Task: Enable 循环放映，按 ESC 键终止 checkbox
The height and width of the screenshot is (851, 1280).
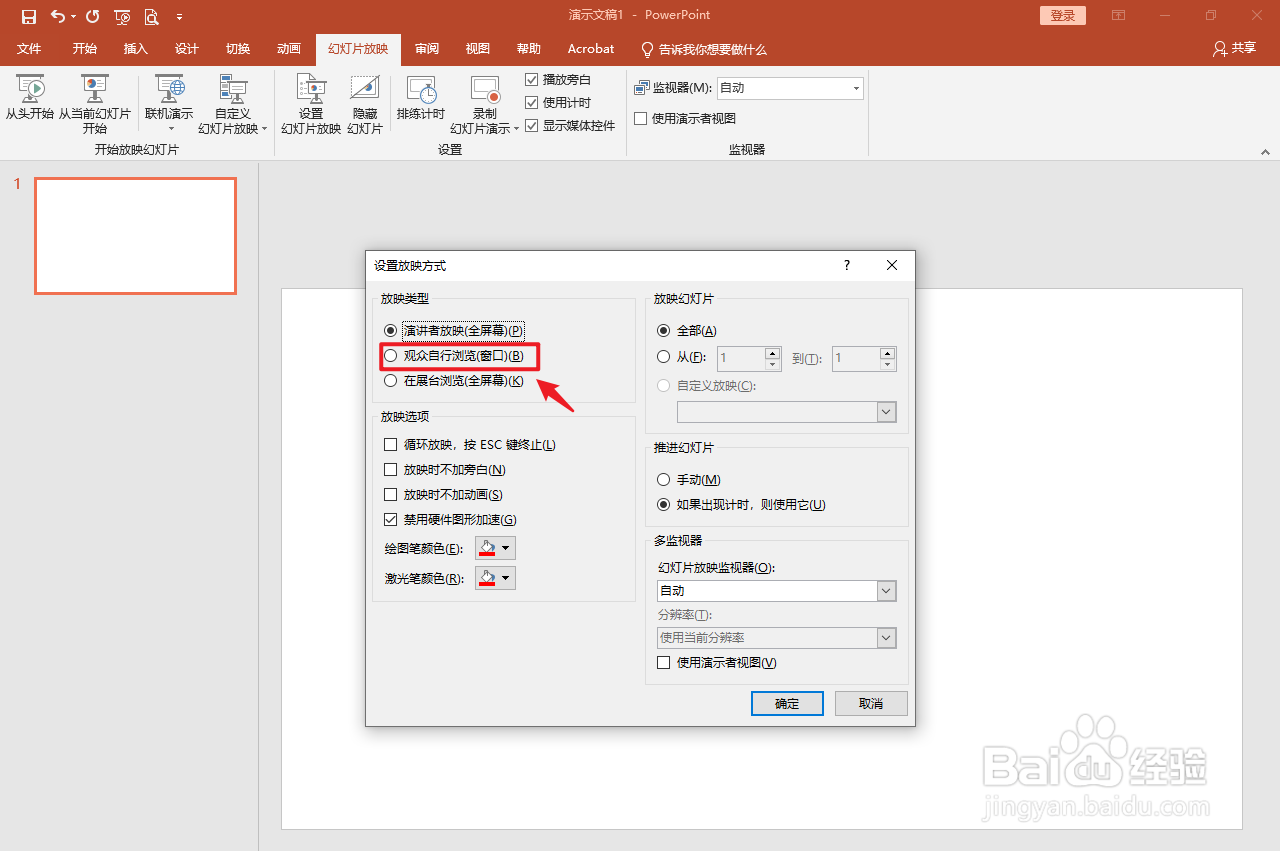Action: point(391,444)
